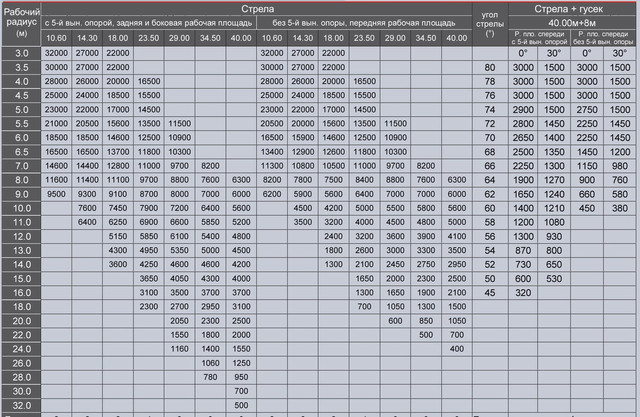Viewport: 640px width, 417px height.
Task: Select the cell showing '6250'
Action: (x=118, y=222)
